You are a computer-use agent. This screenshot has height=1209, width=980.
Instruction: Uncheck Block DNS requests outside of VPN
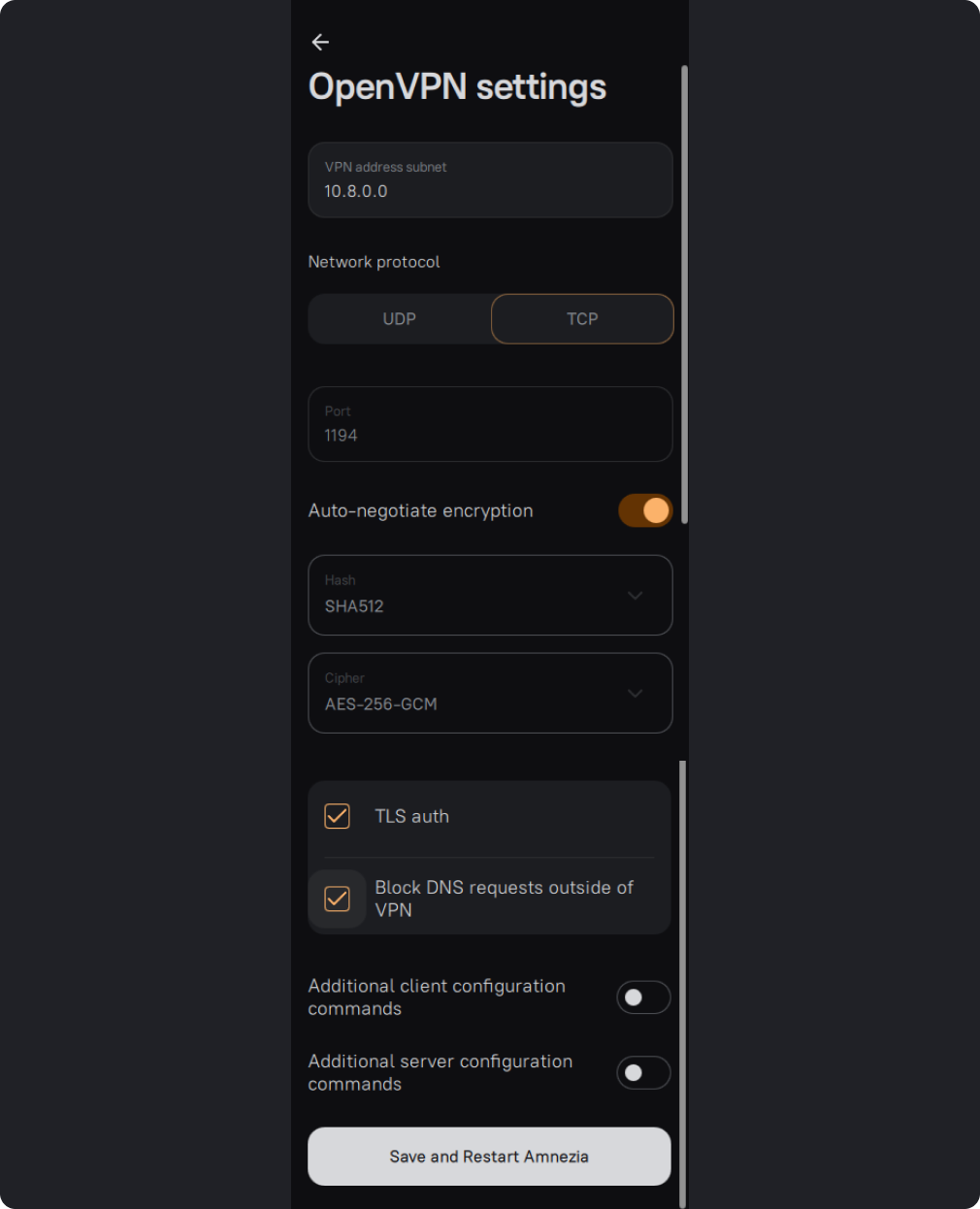tap(337, 899)
